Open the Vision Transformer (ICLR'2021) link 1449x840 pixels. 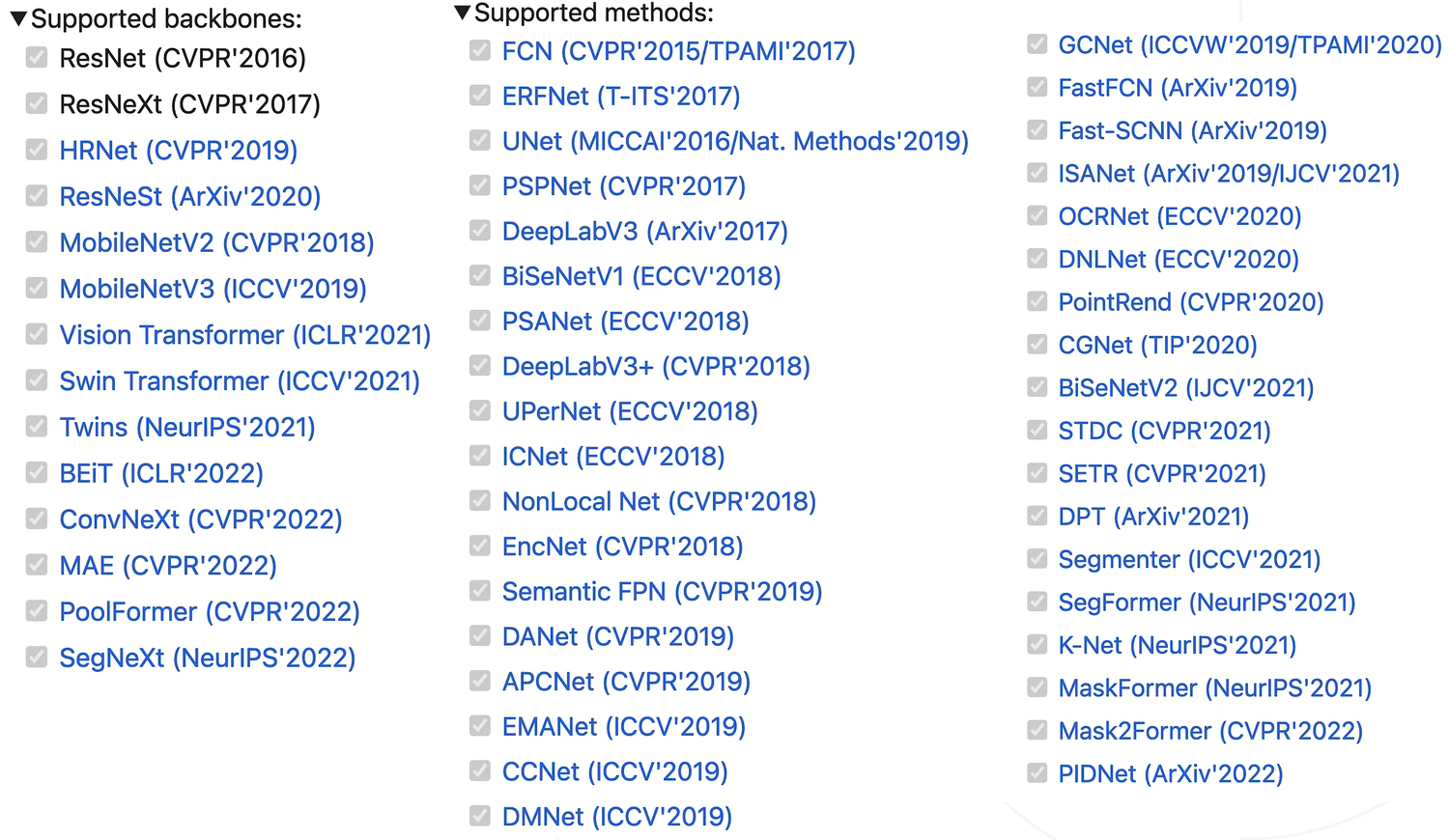[x=245, y=335]
